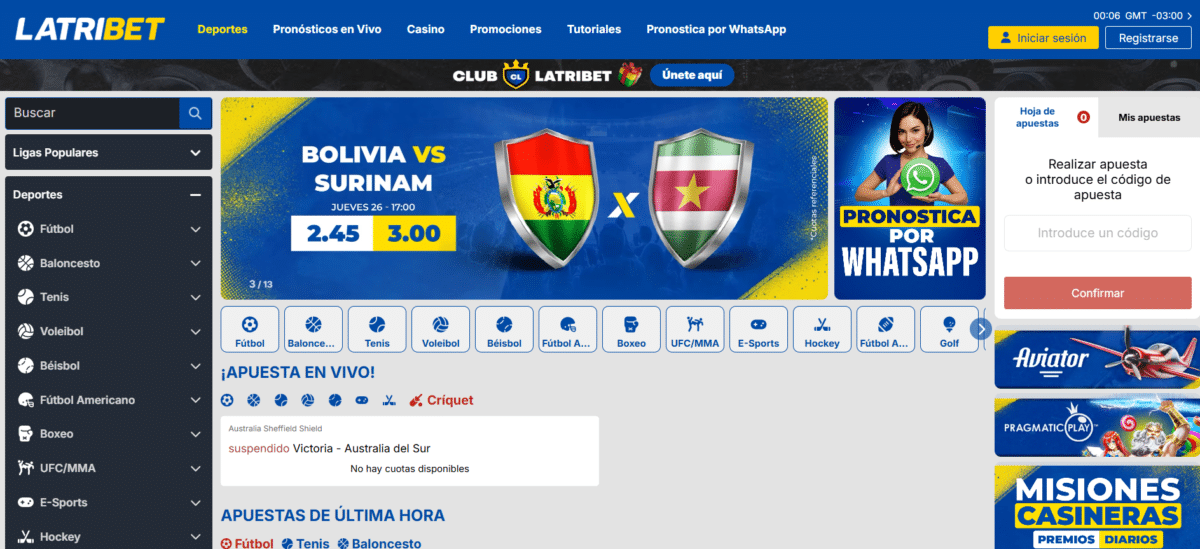Switch to Mis apuestas tab
This screenshot has height=549, width=1200.
point(1149,117)
